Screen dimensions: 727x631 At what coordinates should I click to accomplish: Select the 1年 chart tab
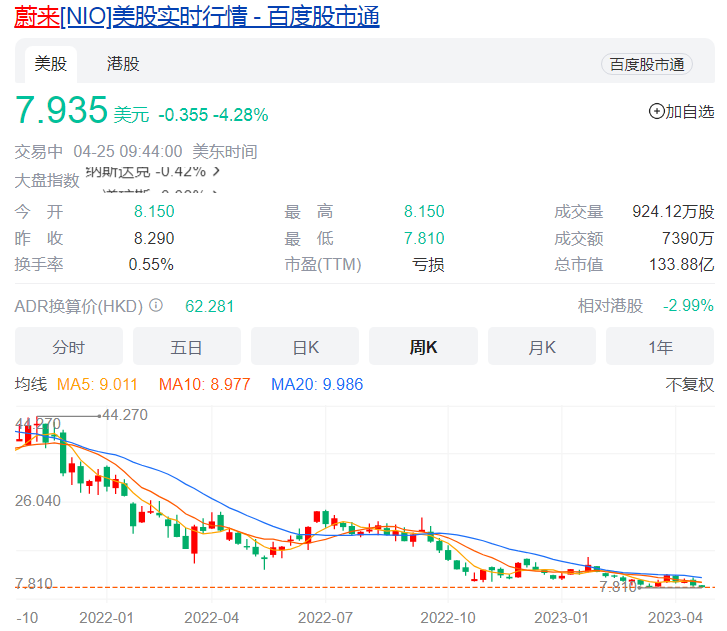660,346
